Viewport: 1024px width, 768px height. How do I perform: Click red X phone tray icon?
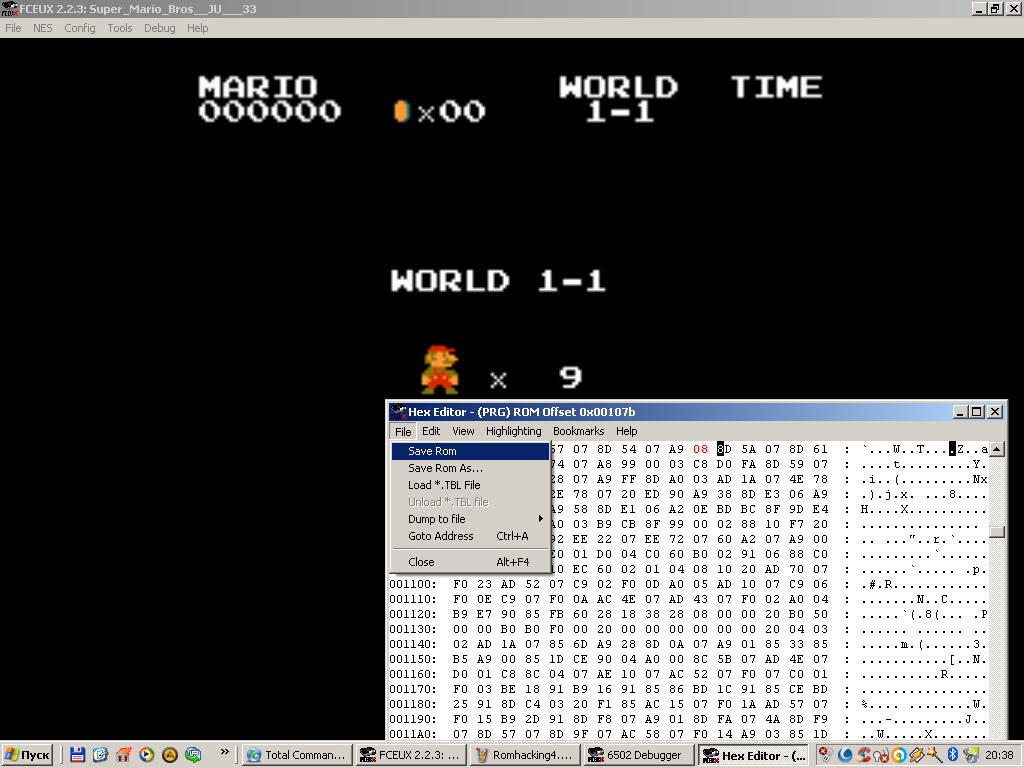point(825,755)
